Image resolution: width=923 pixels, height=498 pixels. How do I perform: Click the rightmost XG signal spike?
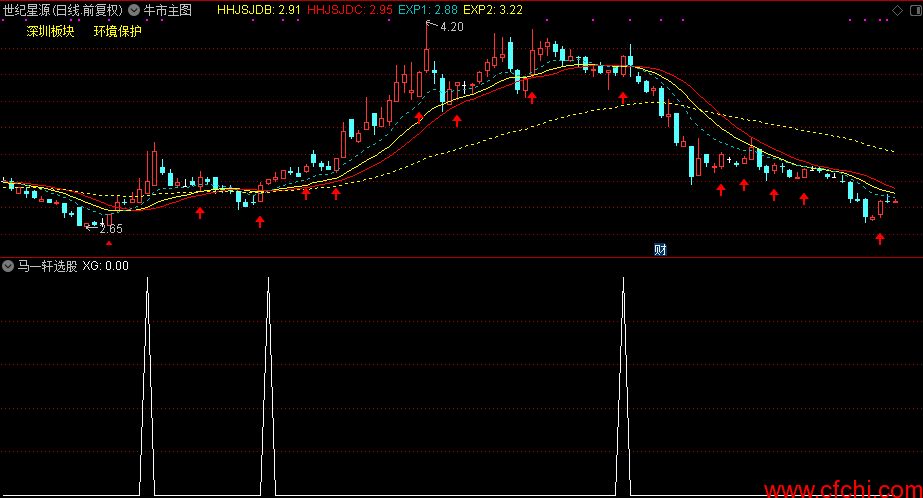point(623,386)
